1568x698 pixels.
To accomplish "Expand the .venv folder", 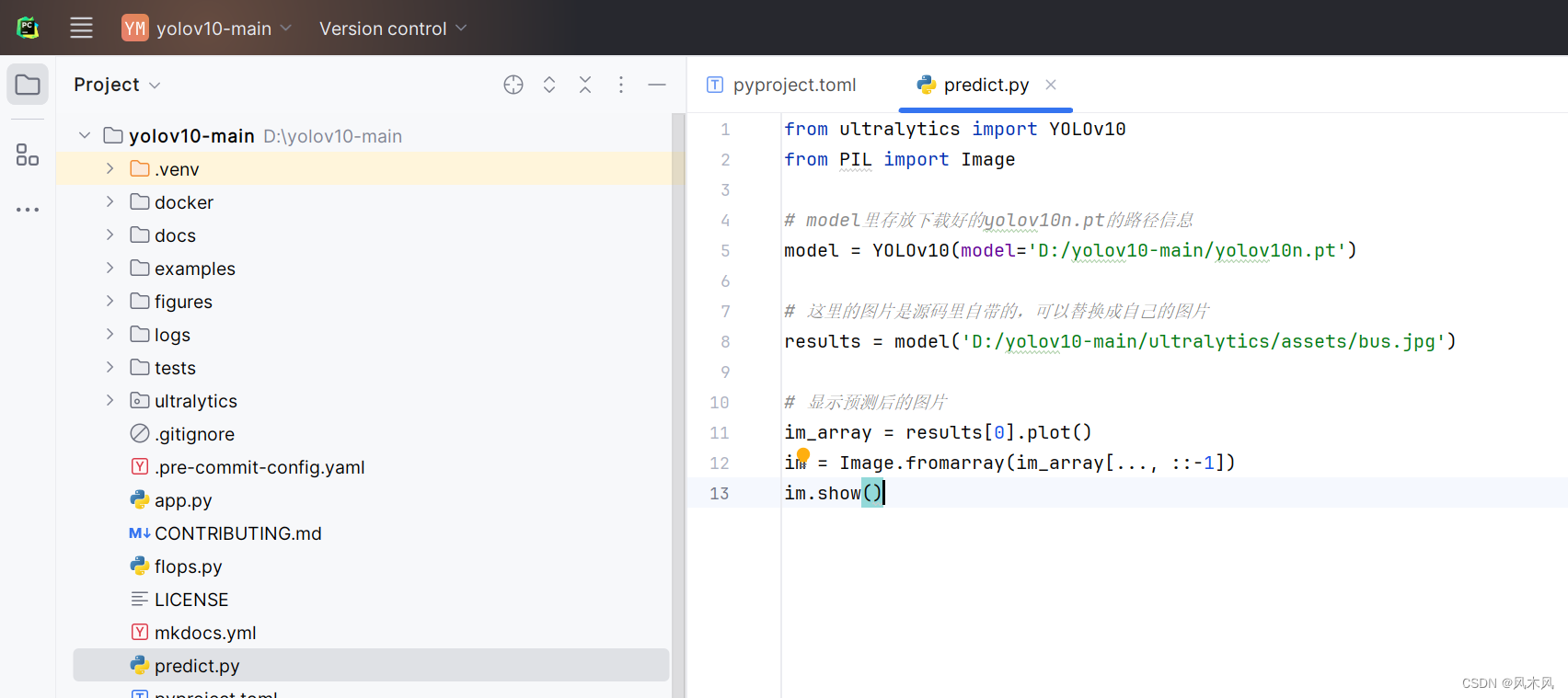I will [x=110, y=169].
